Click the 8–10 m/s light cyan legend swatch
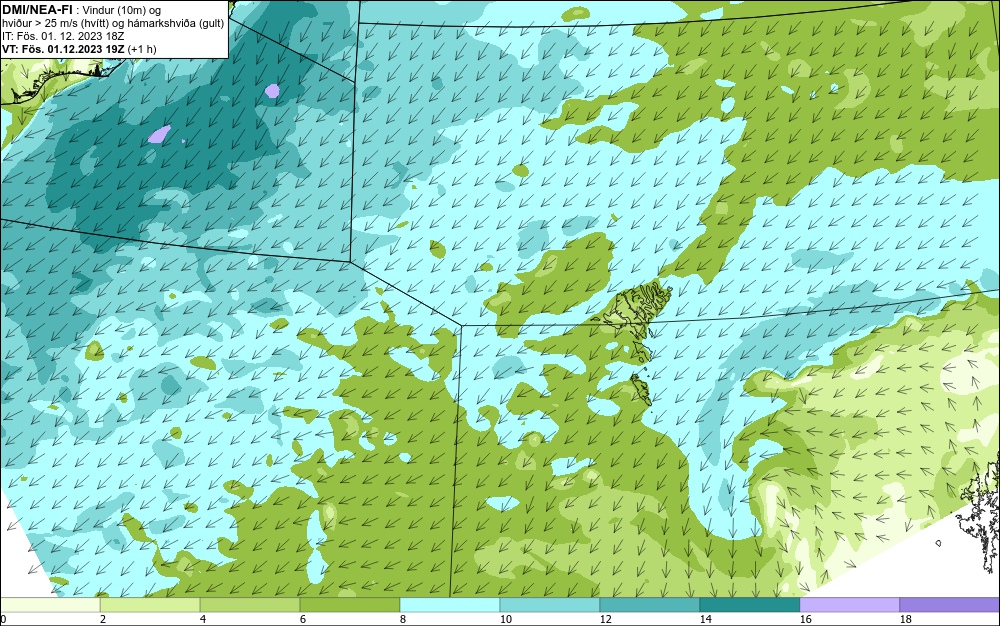Viewport: 1000px width, 626px height. point(450,604)
